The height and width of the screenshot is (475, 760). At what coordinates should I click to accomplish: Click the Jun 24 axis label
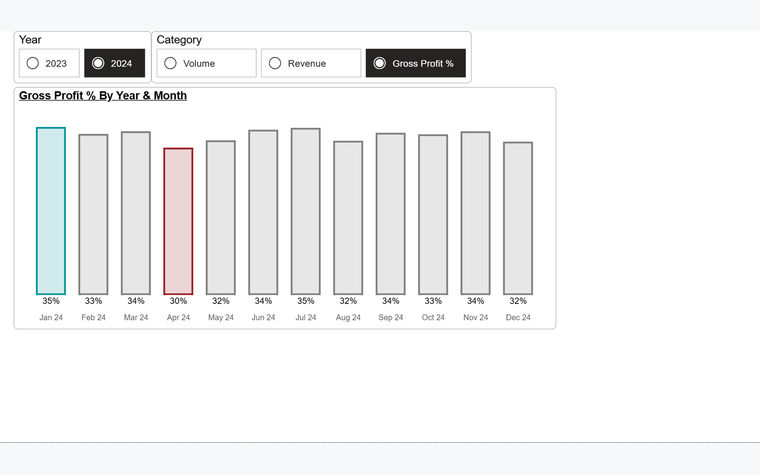(x=263, y=317)
